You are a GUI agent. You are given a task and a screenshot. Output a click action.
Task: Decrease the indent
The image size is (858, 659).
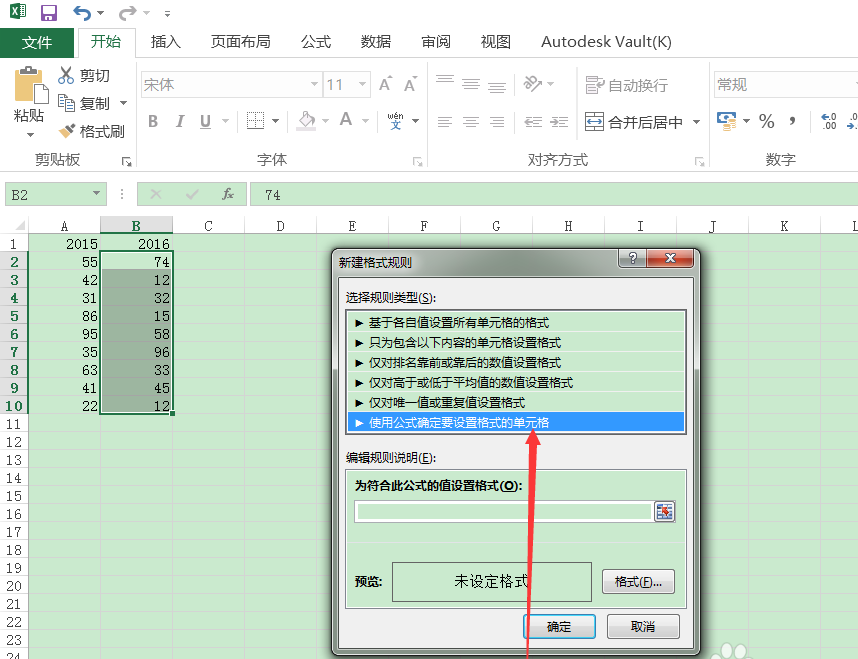point(533,122)
